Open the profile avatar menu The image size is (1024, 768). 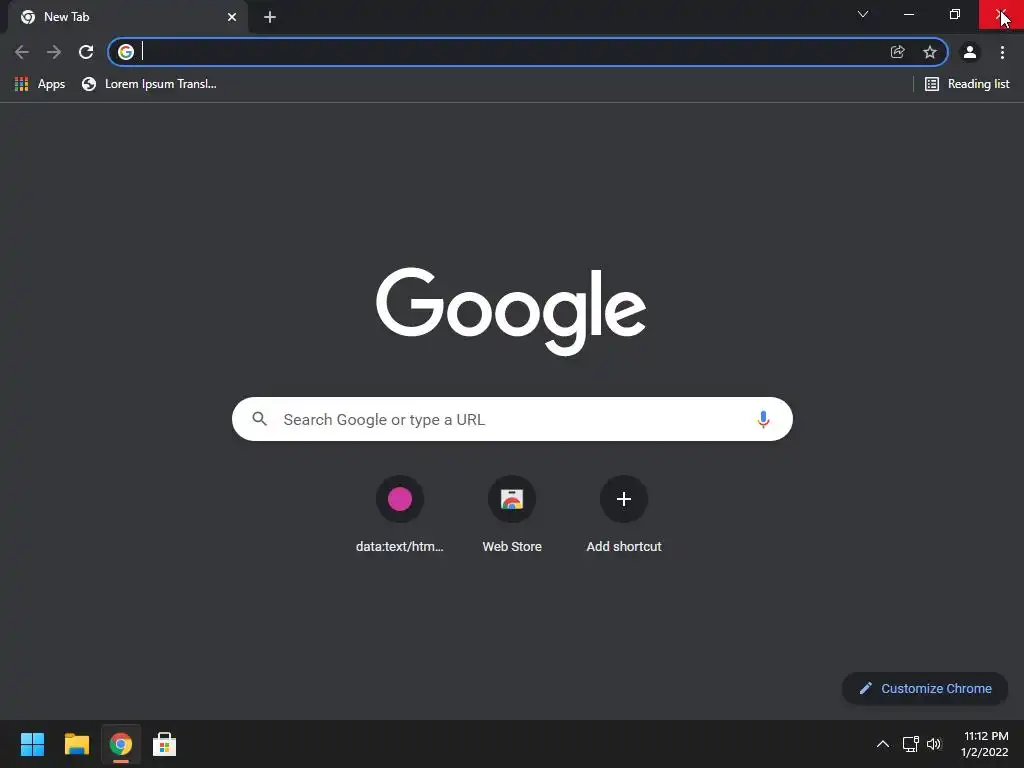pos(970,52)
